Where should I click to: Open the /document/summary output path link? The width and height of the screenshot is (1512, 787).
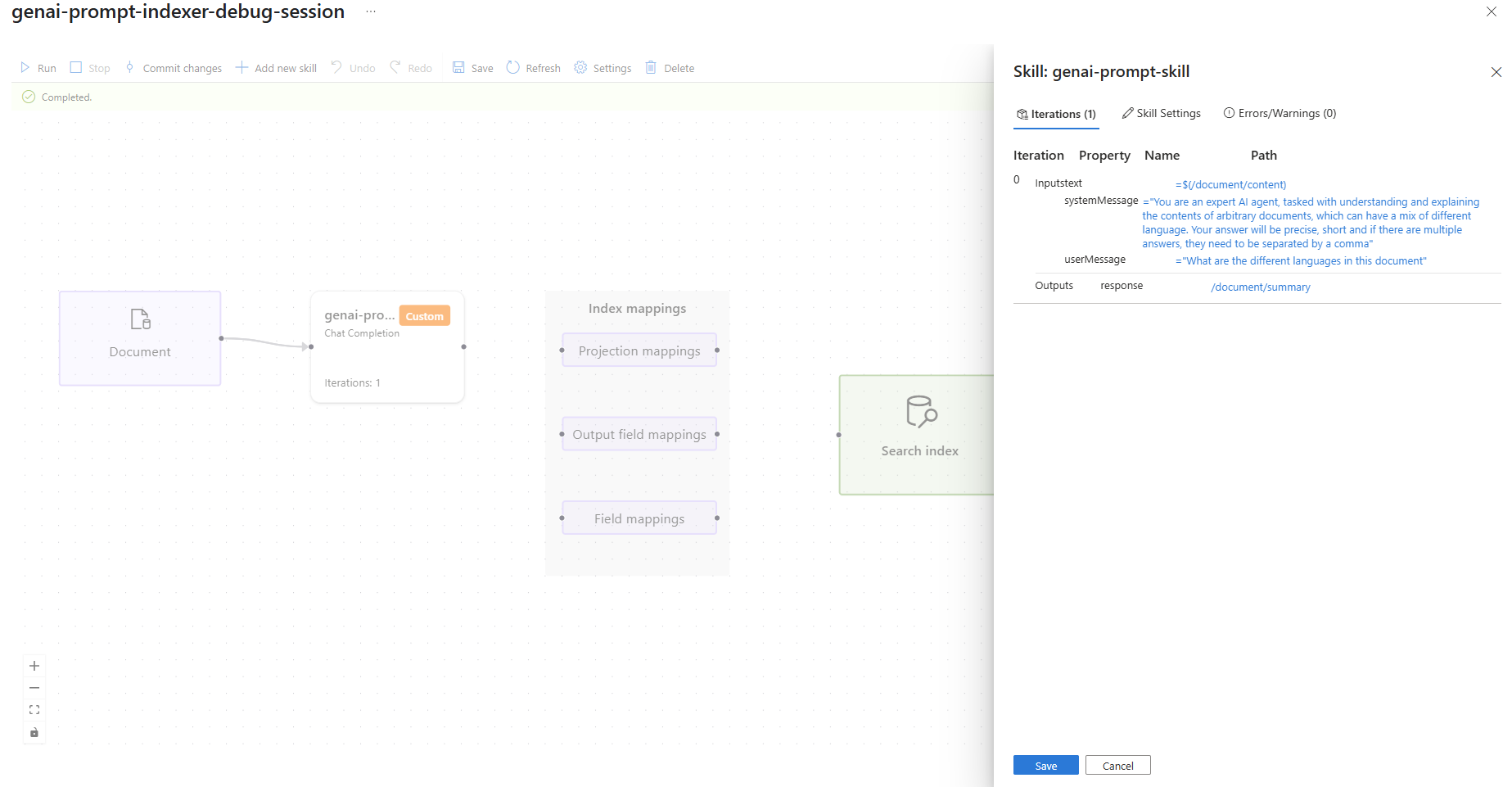coord(1261,287)
